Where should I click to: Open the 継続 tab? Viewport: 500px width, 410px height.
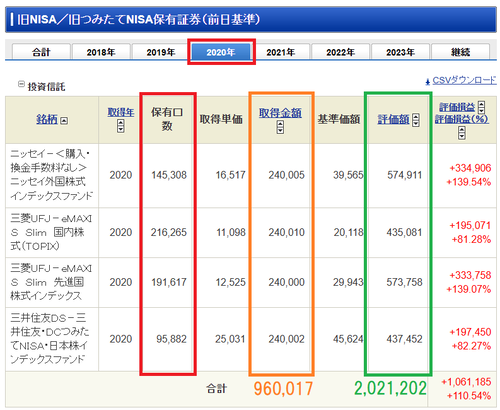(x=460, y=52)
